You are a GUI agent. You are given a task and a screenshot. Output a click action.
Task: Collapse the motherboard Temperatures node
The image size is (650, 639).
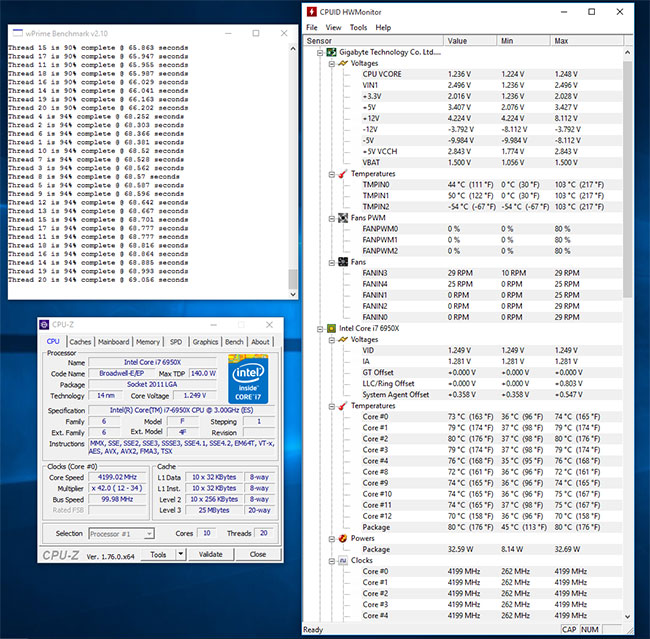[x=332, y=174]
